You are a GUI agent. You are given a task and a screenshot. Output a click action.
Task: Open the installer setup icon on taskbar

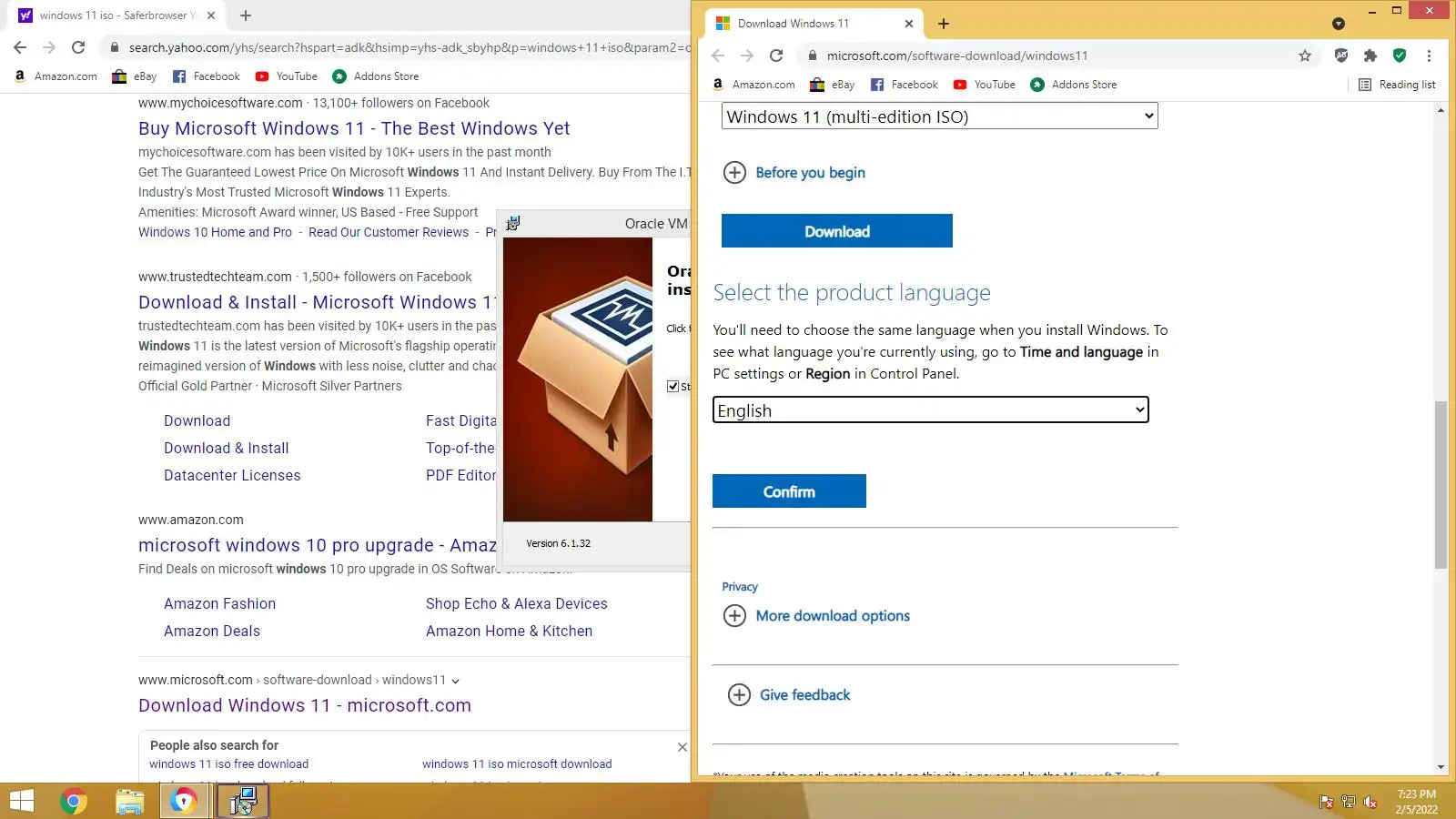point(242,801)
